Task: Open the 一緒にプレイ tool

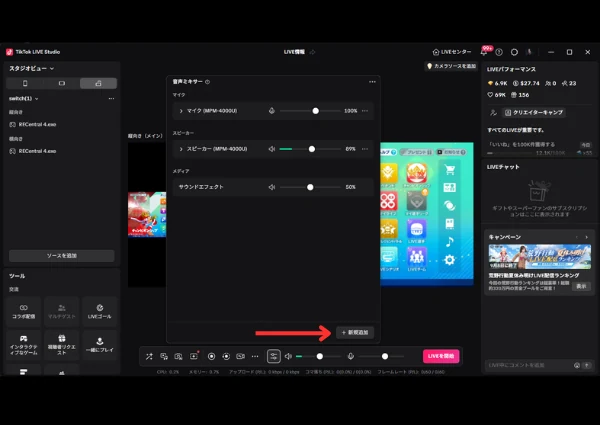Action: click(99, 345)
